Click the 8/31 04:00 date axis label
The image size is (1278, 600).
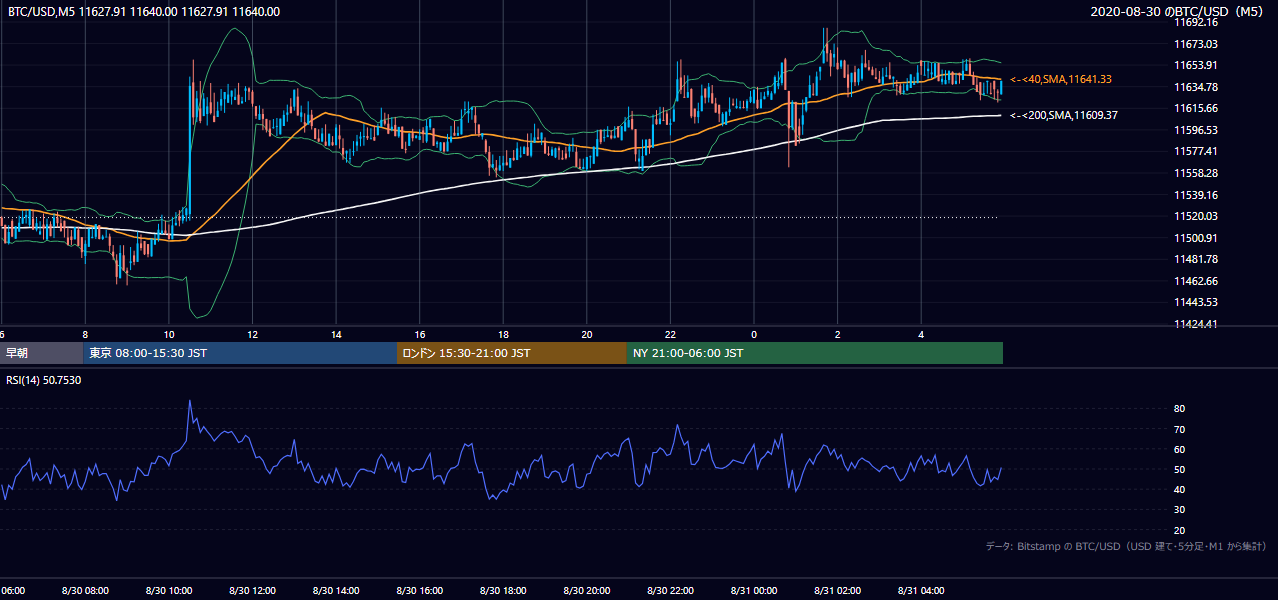coord(922,591)
